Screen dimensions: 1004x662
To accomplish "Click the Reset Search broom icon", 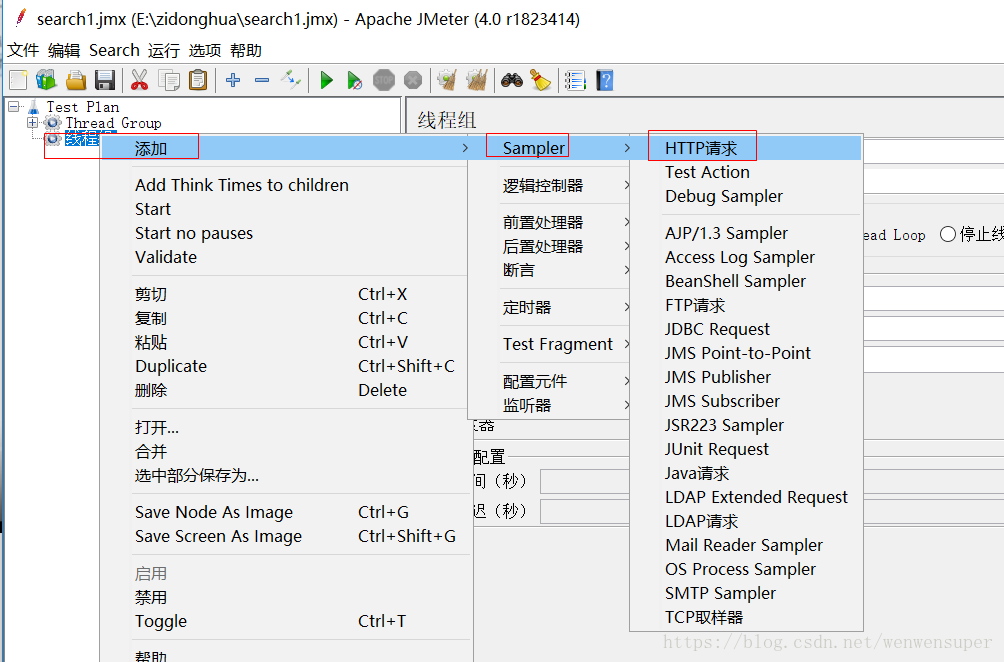I will 540,80.
